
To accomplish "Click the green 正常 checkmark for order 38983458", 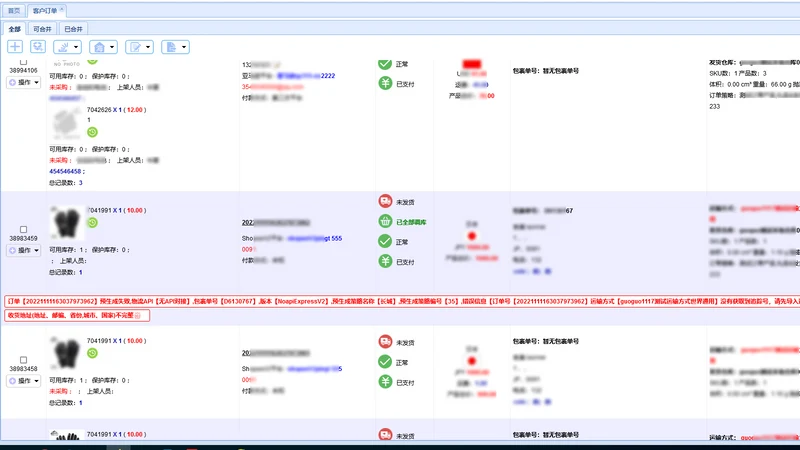I will tap(385, 362).
